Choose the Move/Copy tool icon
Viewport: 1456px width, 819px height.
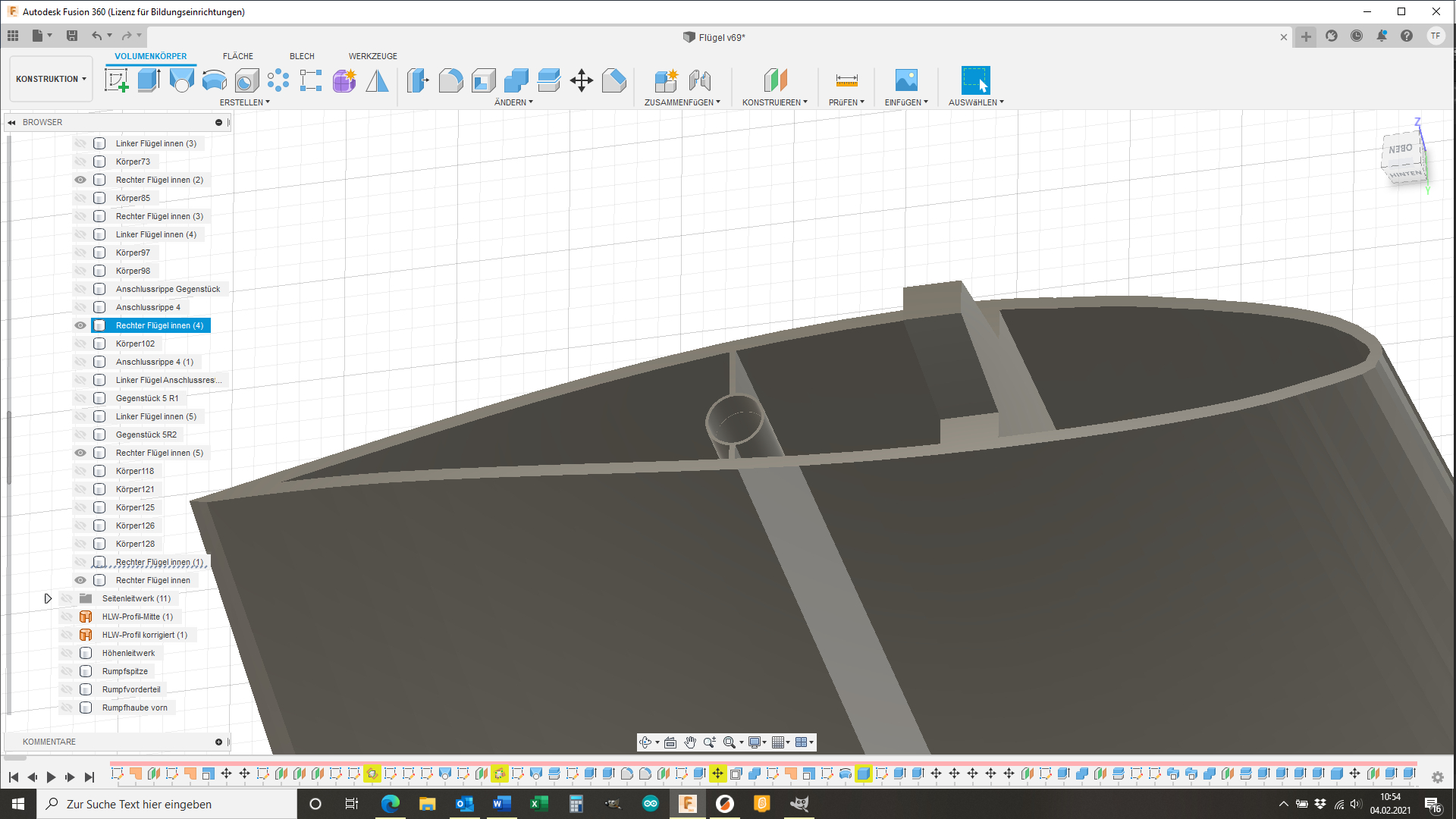(582, 80)
